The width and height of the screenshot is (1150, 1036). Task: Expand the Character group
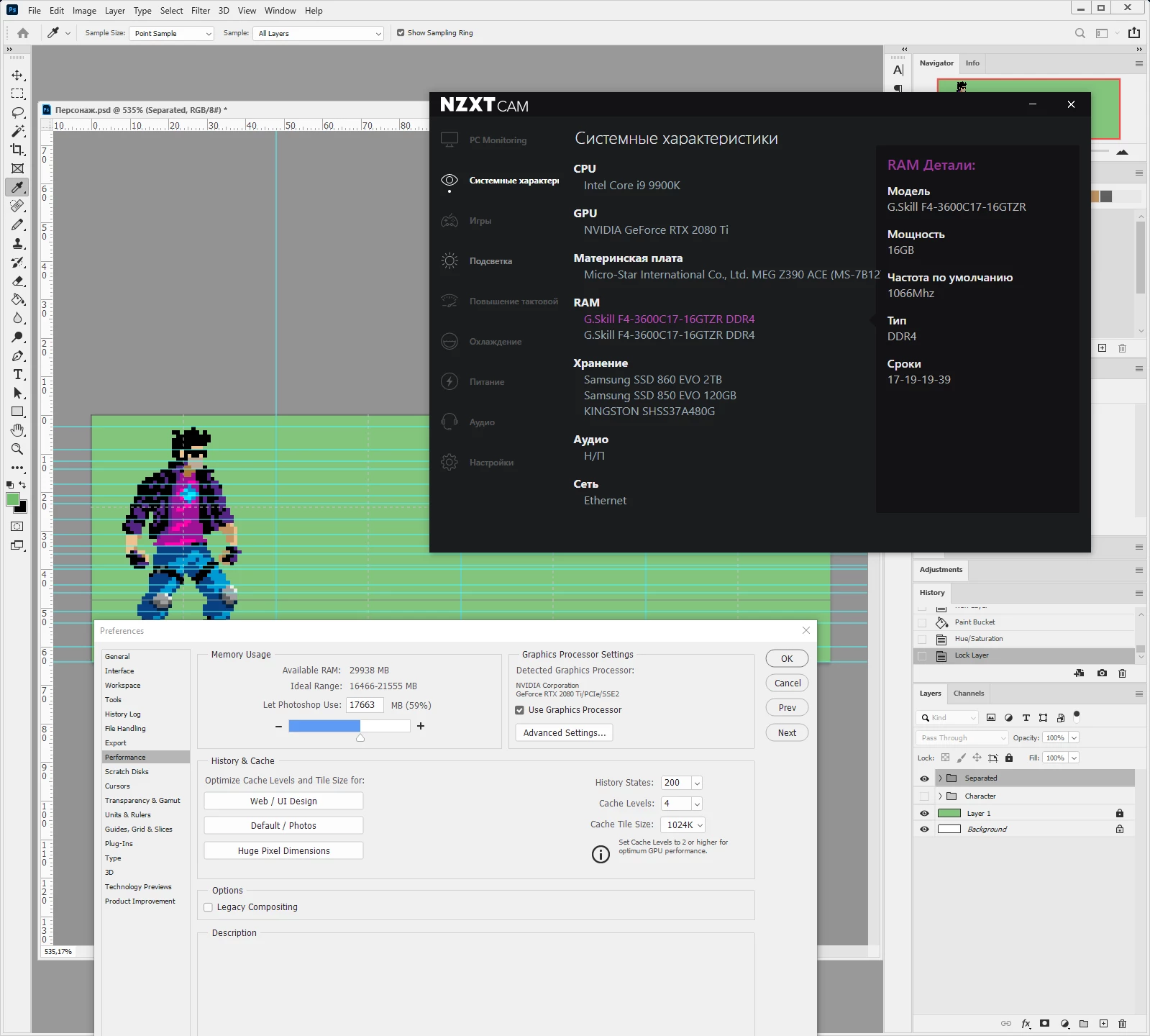click(x=940, y=796)
